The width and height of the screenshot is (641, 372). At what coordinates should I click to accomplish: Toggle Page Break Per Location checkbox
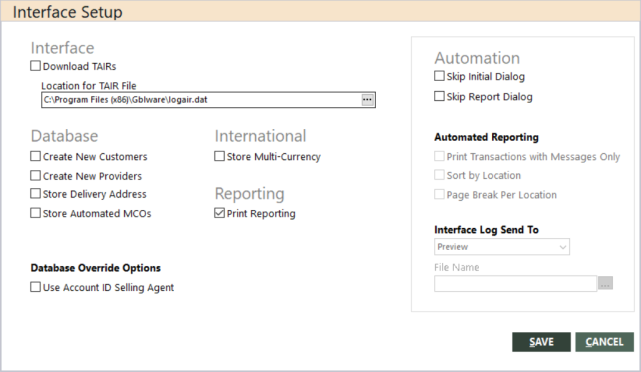[x=439, y=194]
